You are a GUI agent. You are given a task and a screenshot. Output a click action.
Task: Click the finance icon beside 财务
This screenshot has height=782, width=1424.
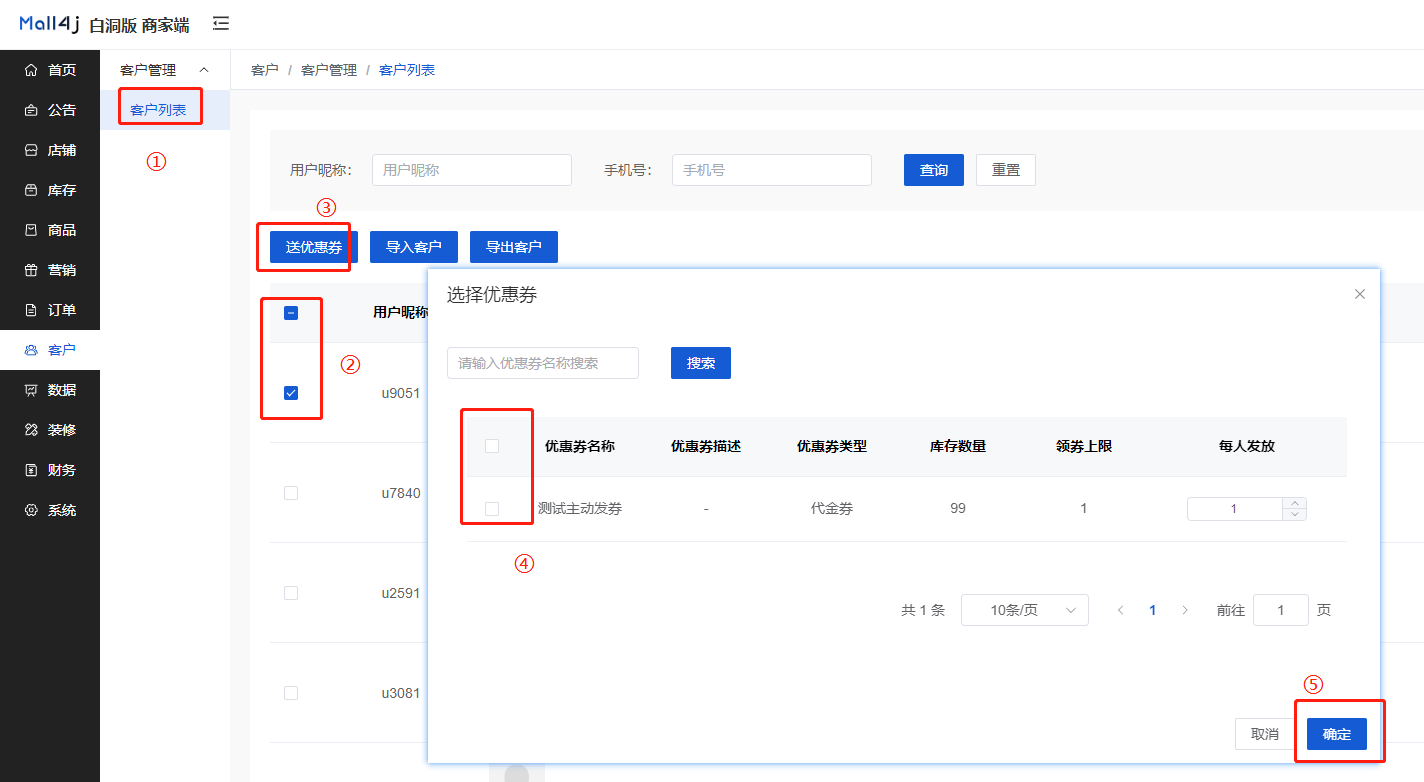[x=31, y=470]
